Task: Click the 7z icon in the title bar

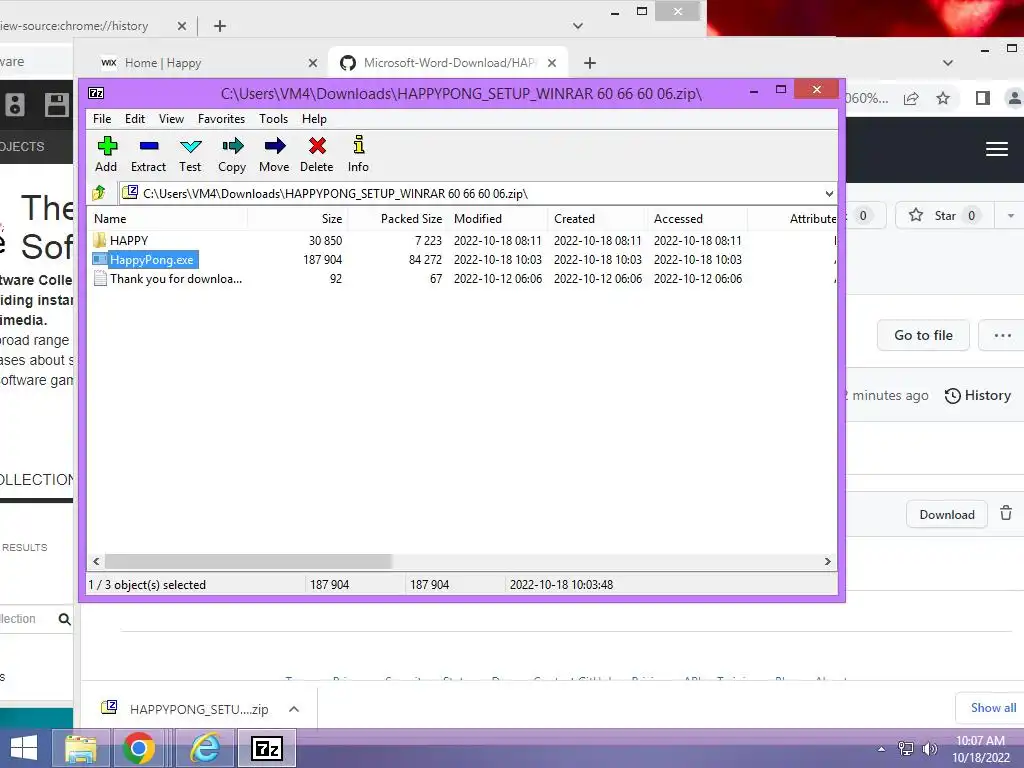Action: click(x=96, y=93)
